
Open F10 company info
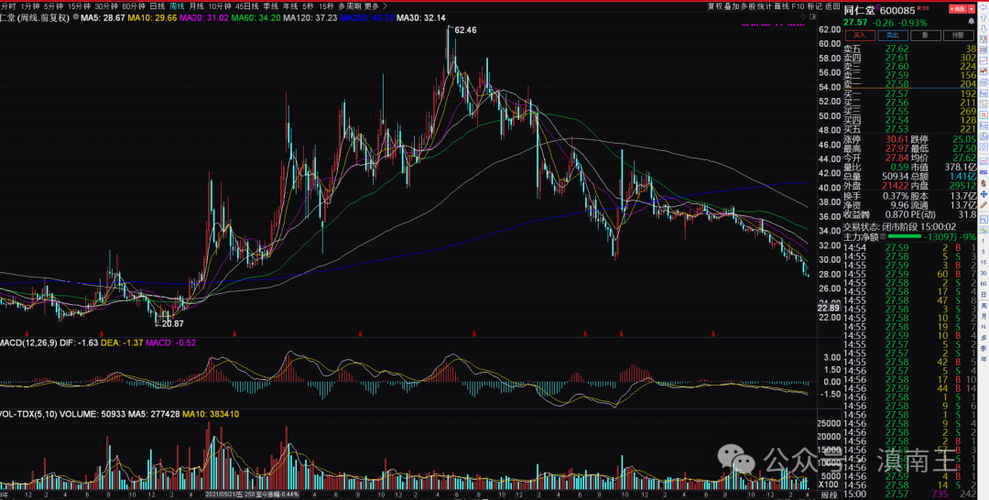(x=798, y=6)
